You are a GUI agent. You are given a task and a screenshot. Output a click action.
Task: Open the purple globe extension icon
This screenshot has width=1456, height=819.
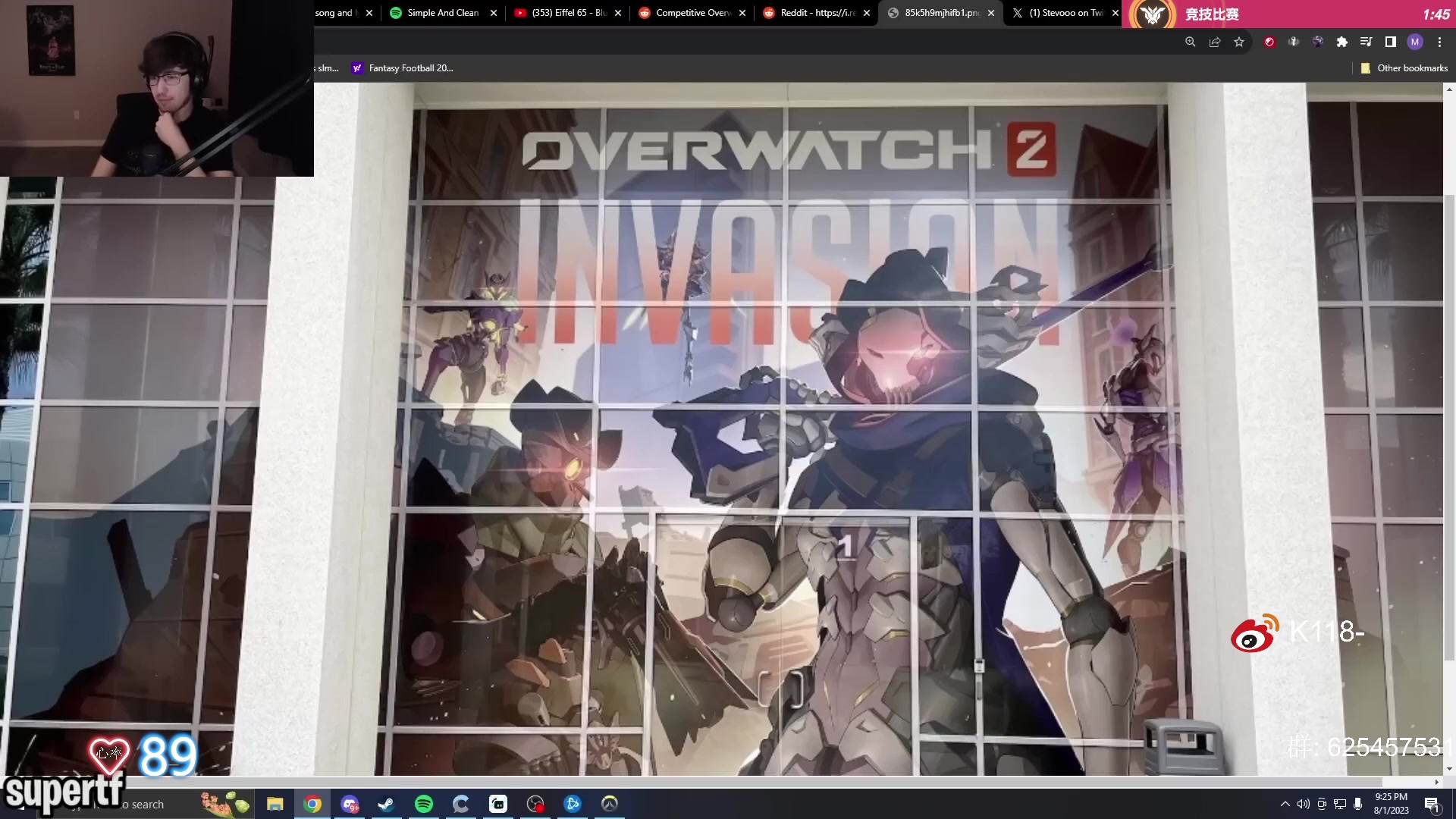point(1318,42)
